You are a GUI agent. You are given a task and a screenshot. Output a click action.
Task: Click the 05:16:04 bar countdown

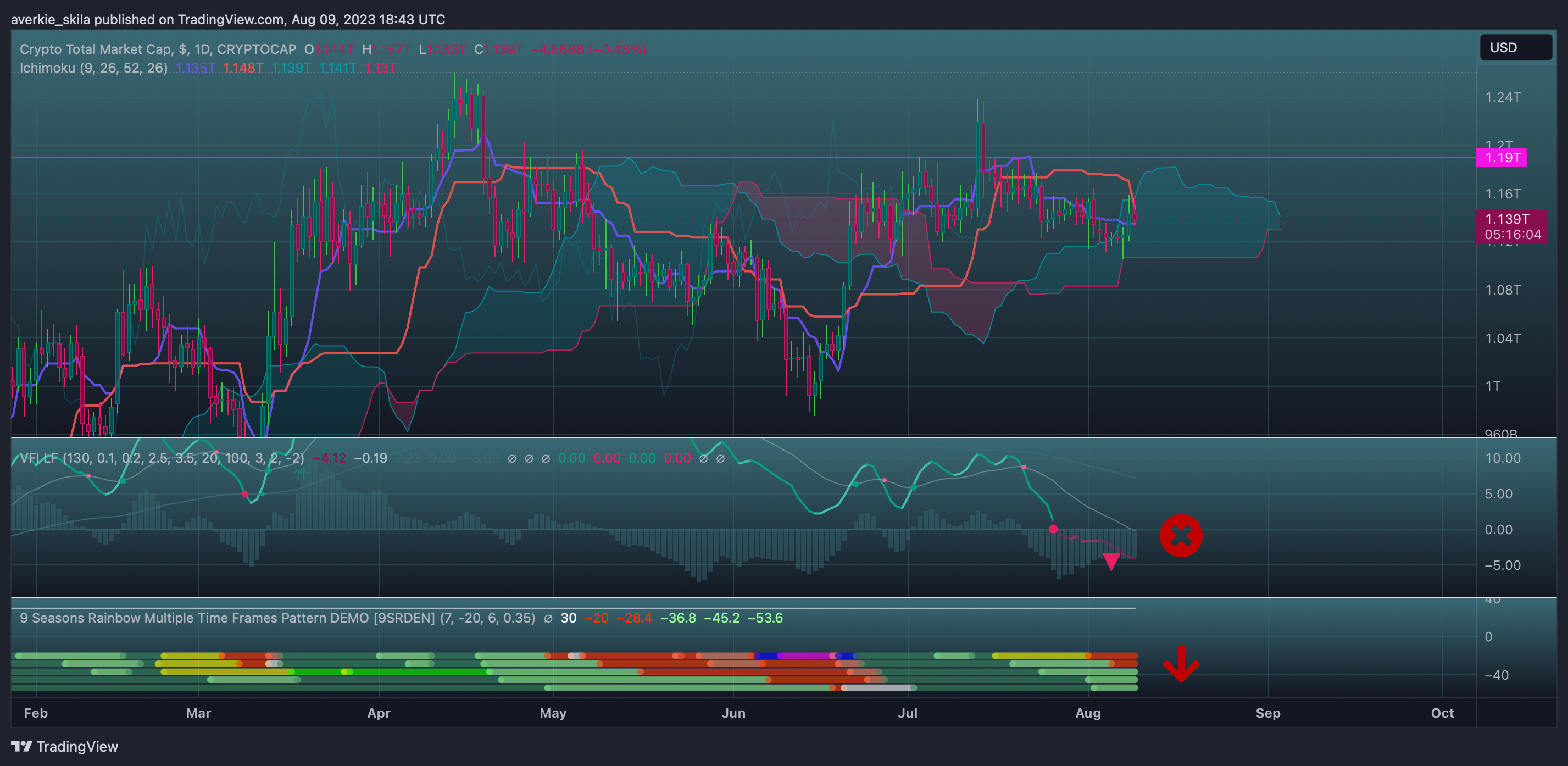[x=1512, y=235]
